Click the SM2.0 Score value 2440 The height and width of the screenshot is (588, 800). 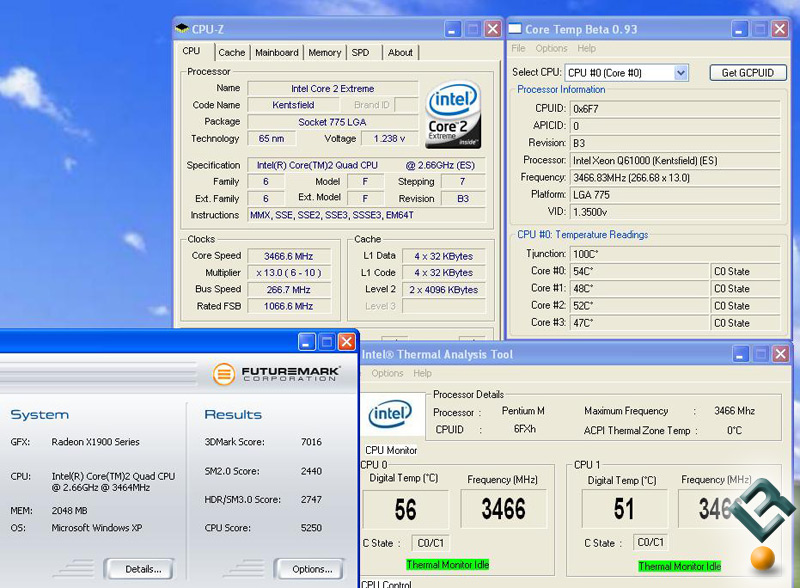coord(311,471)
